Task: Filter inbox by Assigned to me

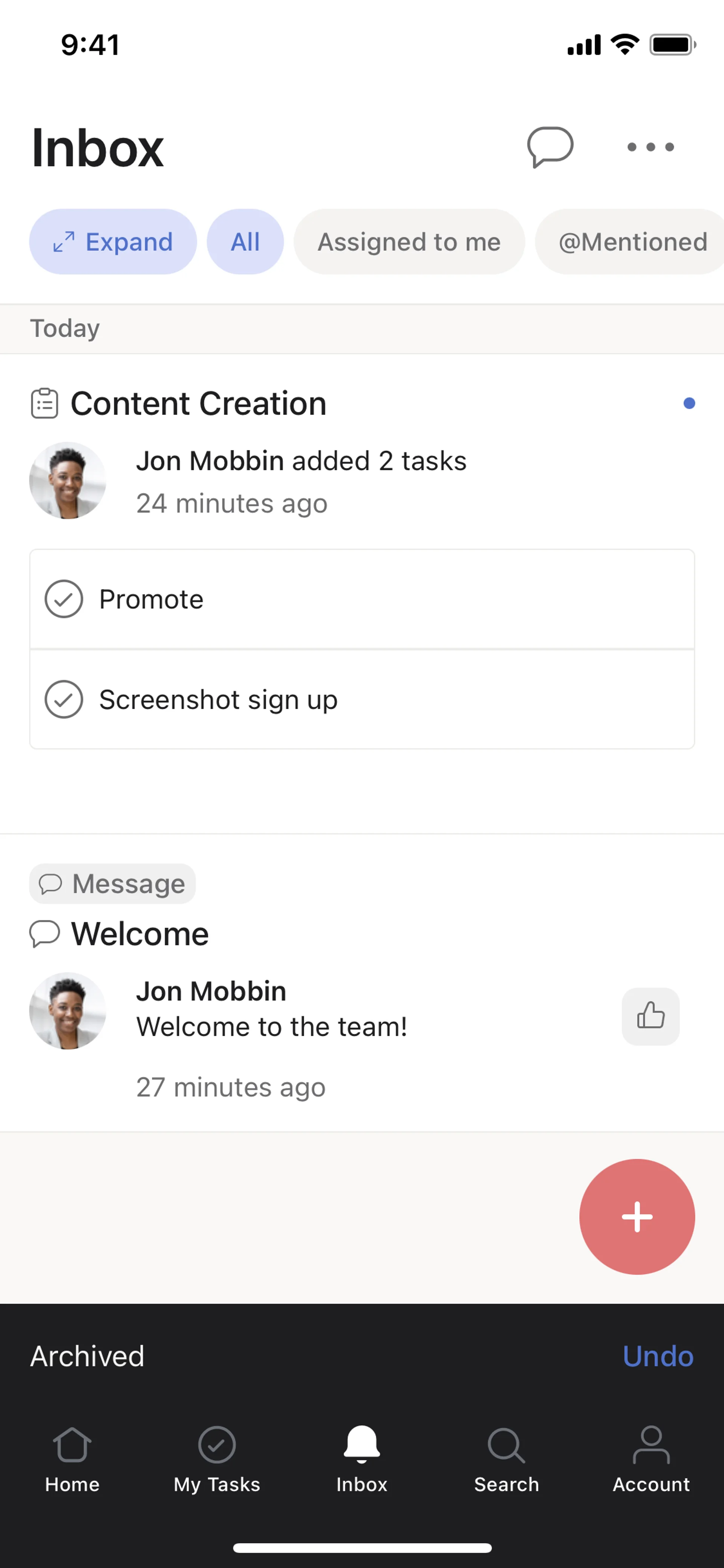Action: 409,242
